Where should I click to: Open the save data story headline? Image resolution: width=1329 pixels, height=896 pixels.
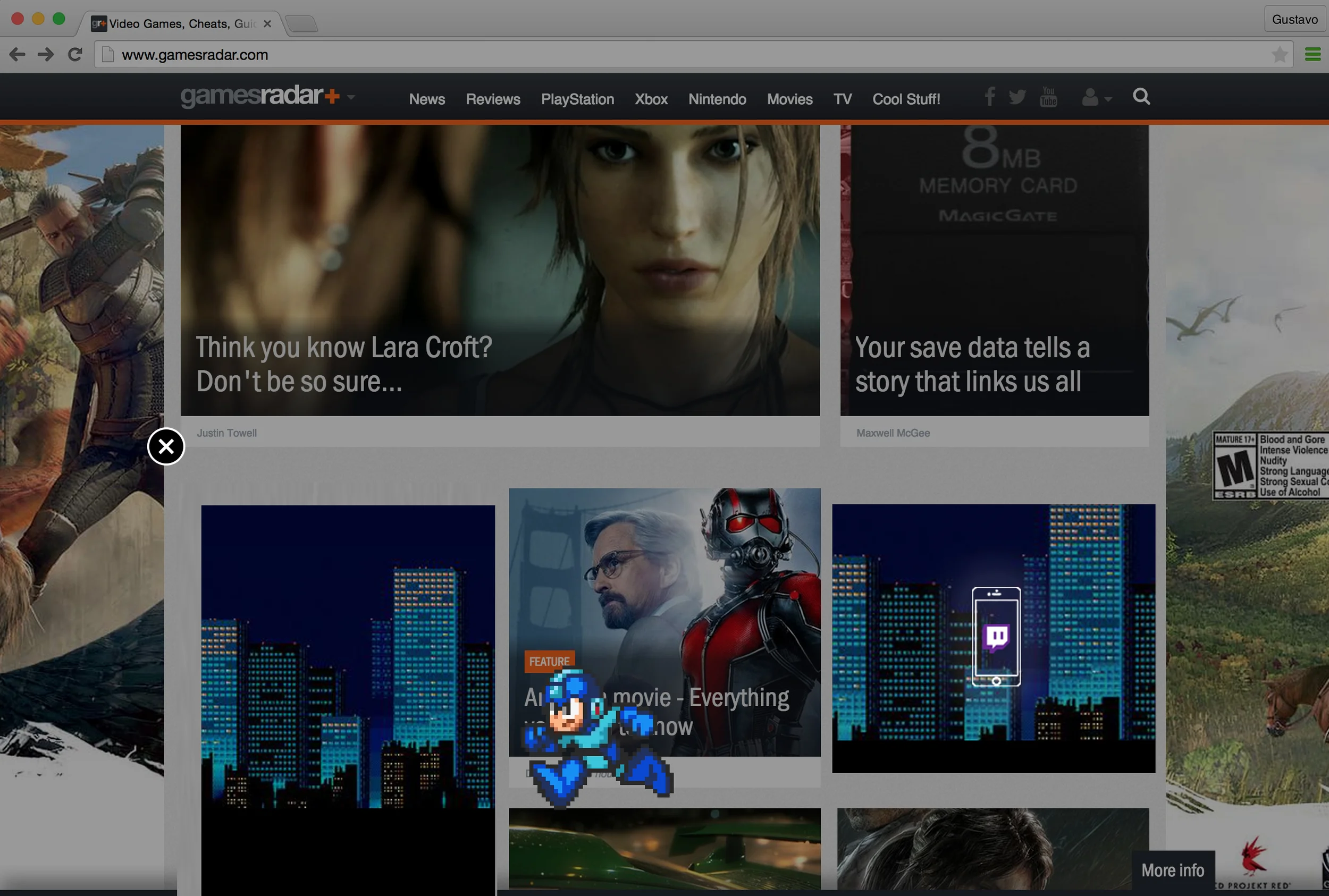click(972, 364)
